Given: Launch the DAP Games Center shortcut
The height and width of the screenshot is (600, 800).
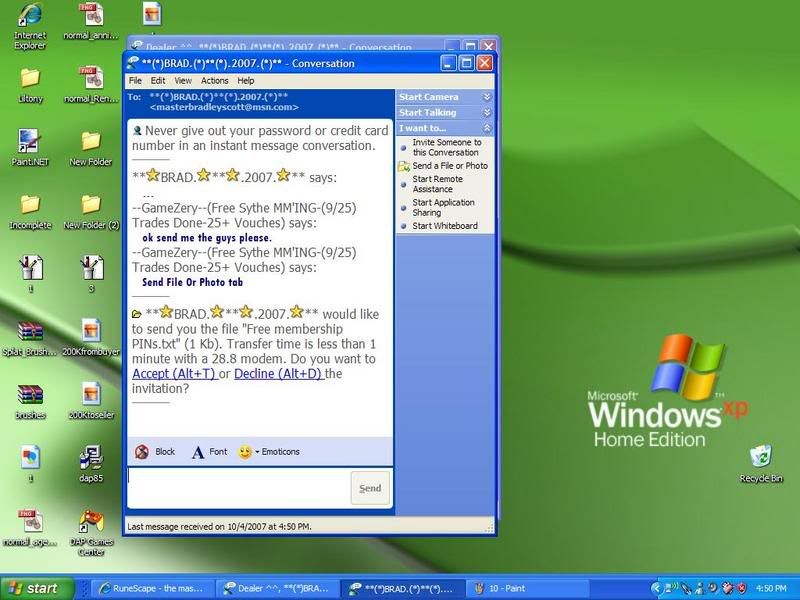Looking at the screenshot, I should tap(91, 533).
